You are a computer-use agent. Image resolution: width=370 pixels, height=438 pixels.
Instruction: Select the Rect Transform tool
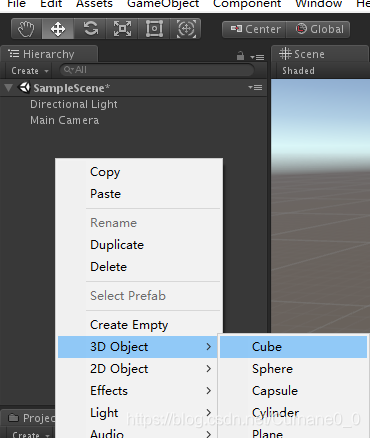154,29
